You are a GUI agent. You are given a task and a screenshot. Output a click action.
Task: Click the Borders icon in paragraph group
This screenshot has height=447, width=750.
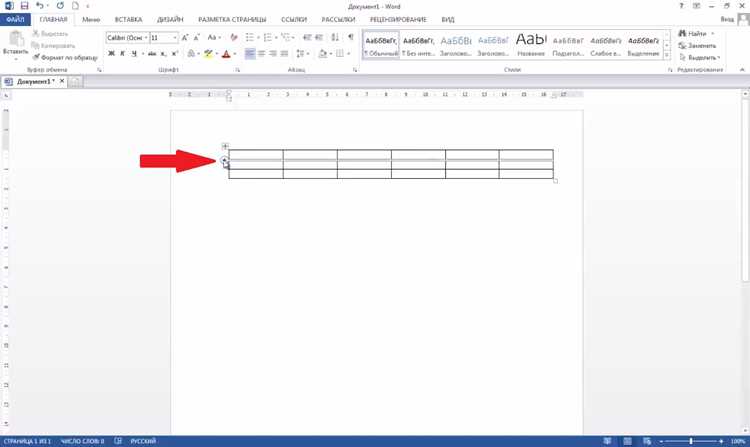pyautogui.click(x=340, y=54)
